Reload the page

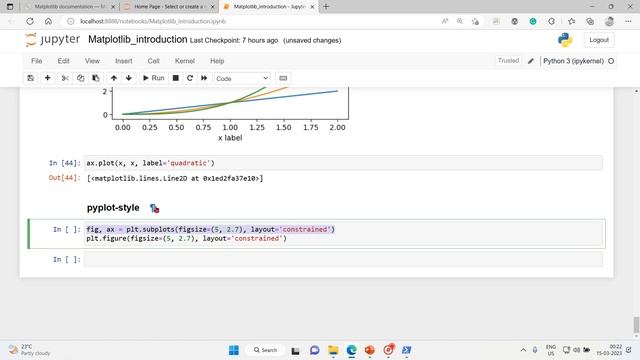click(30, 21)
